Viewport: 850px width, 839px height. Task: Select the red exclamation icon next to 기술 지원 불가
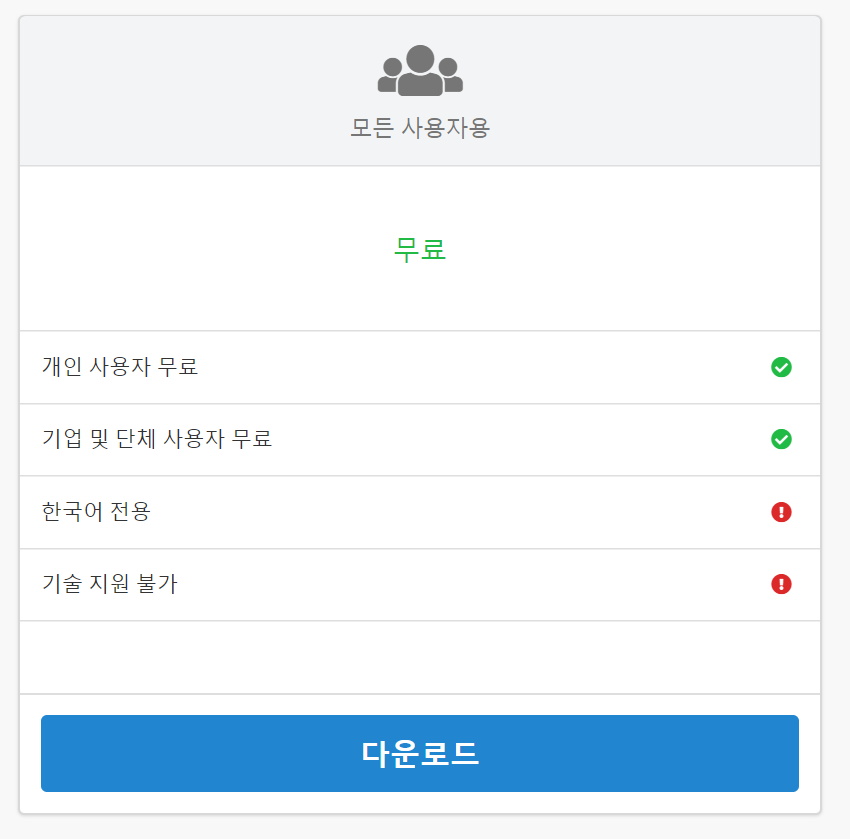pos(781,584)
